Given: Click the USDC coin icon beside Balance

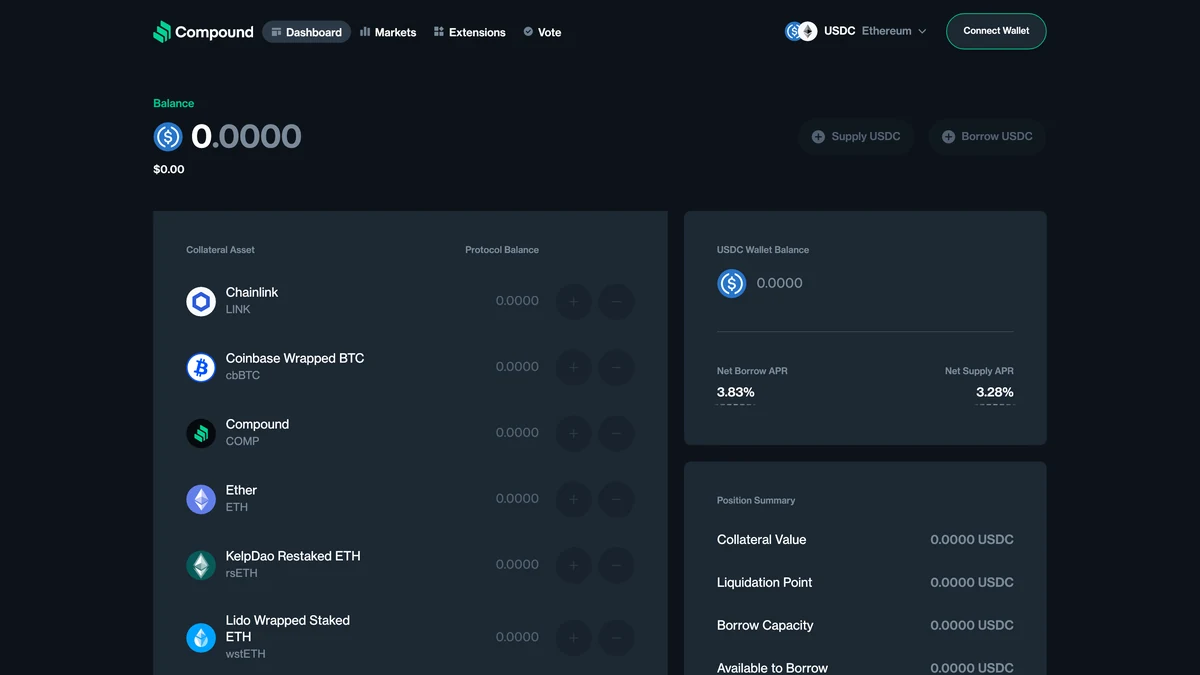Looking at the screenshot, I should [168, 136].
